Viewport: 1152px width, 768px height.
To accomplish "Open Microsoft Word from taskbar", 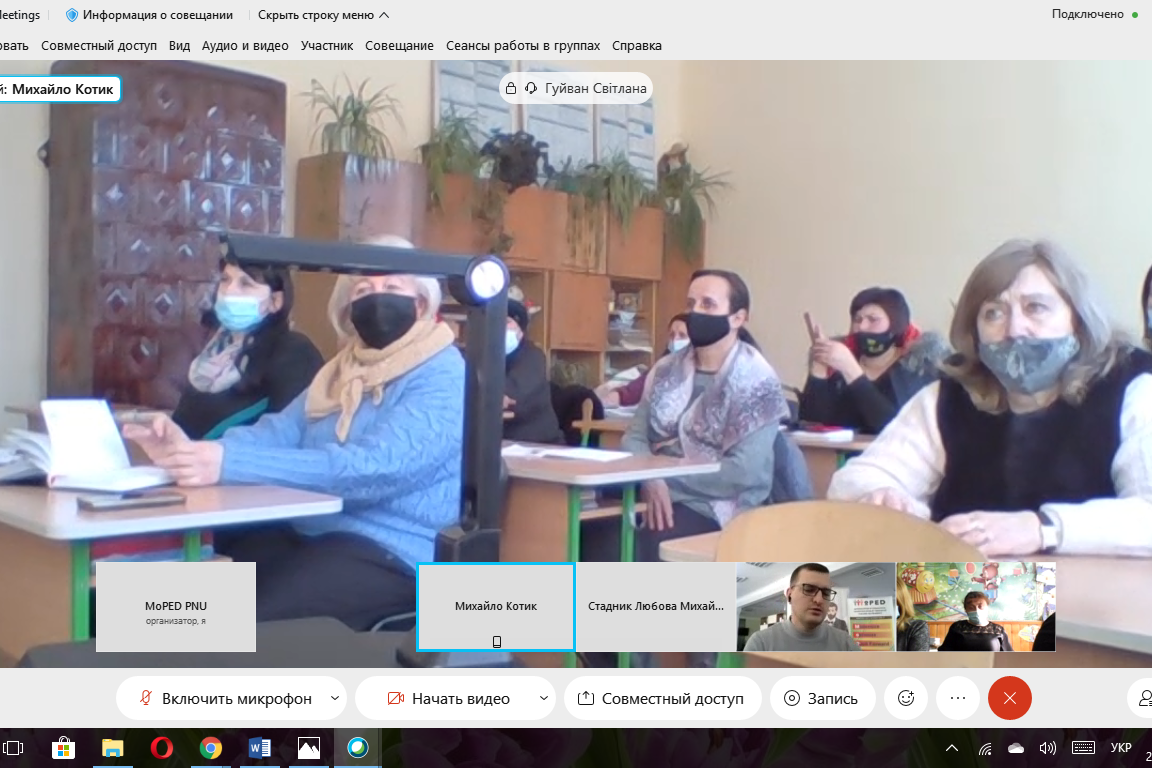I will (259, 748).
